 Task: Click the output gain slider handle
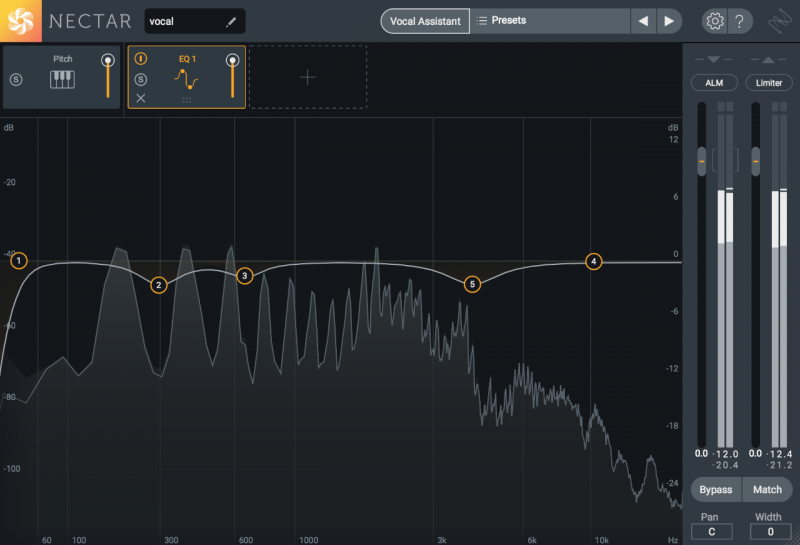click(756, 161)
